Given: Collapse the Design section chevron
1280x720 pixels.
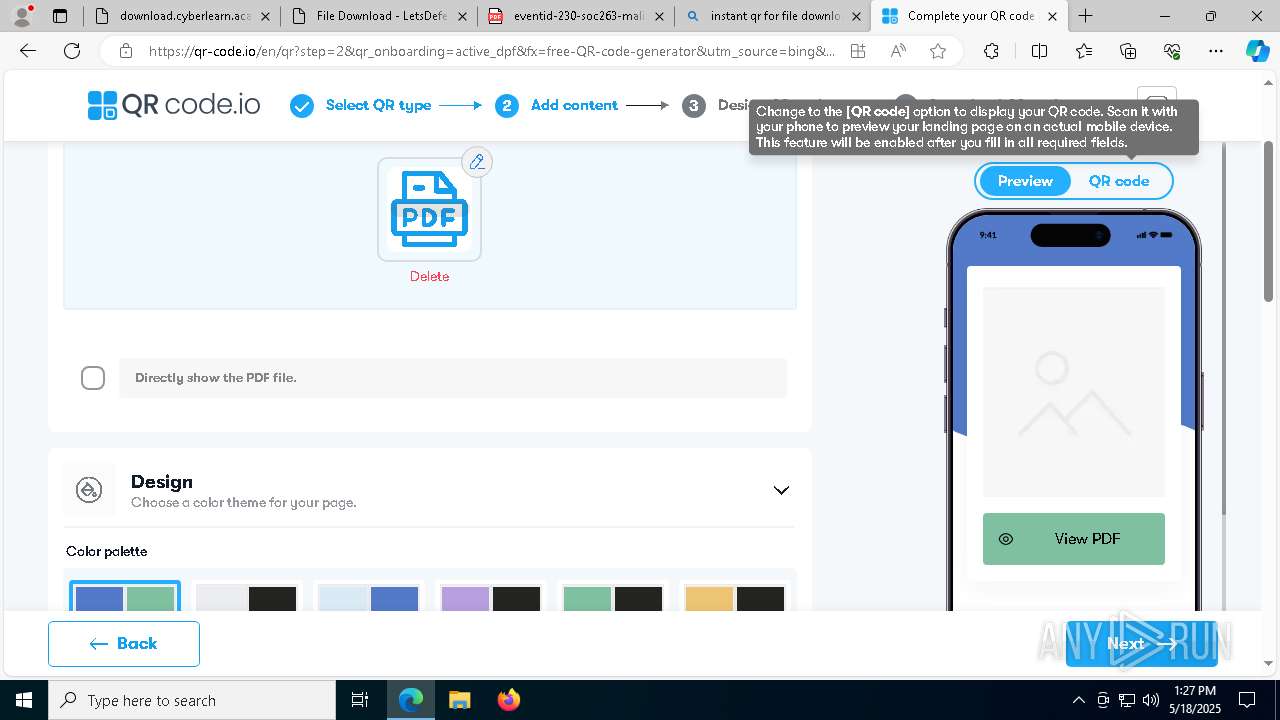Looking at the screenshot, I should (781, 490).
